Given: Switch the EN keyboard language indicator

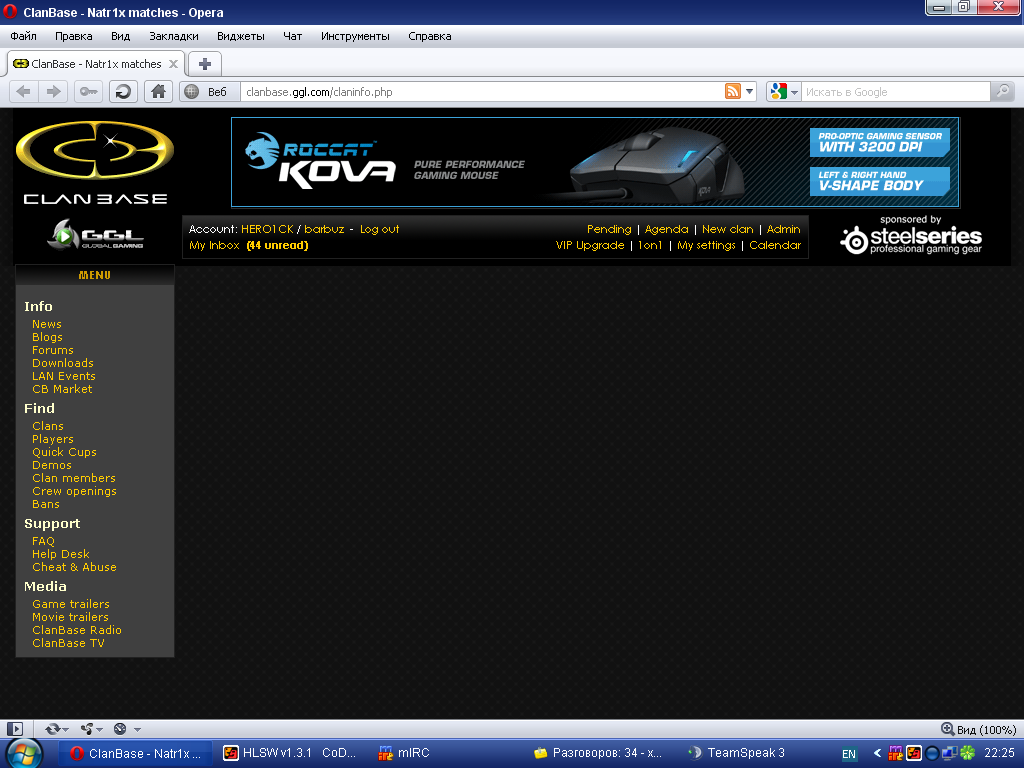Looking at the screenshot, I should click(x=849, y=754).
